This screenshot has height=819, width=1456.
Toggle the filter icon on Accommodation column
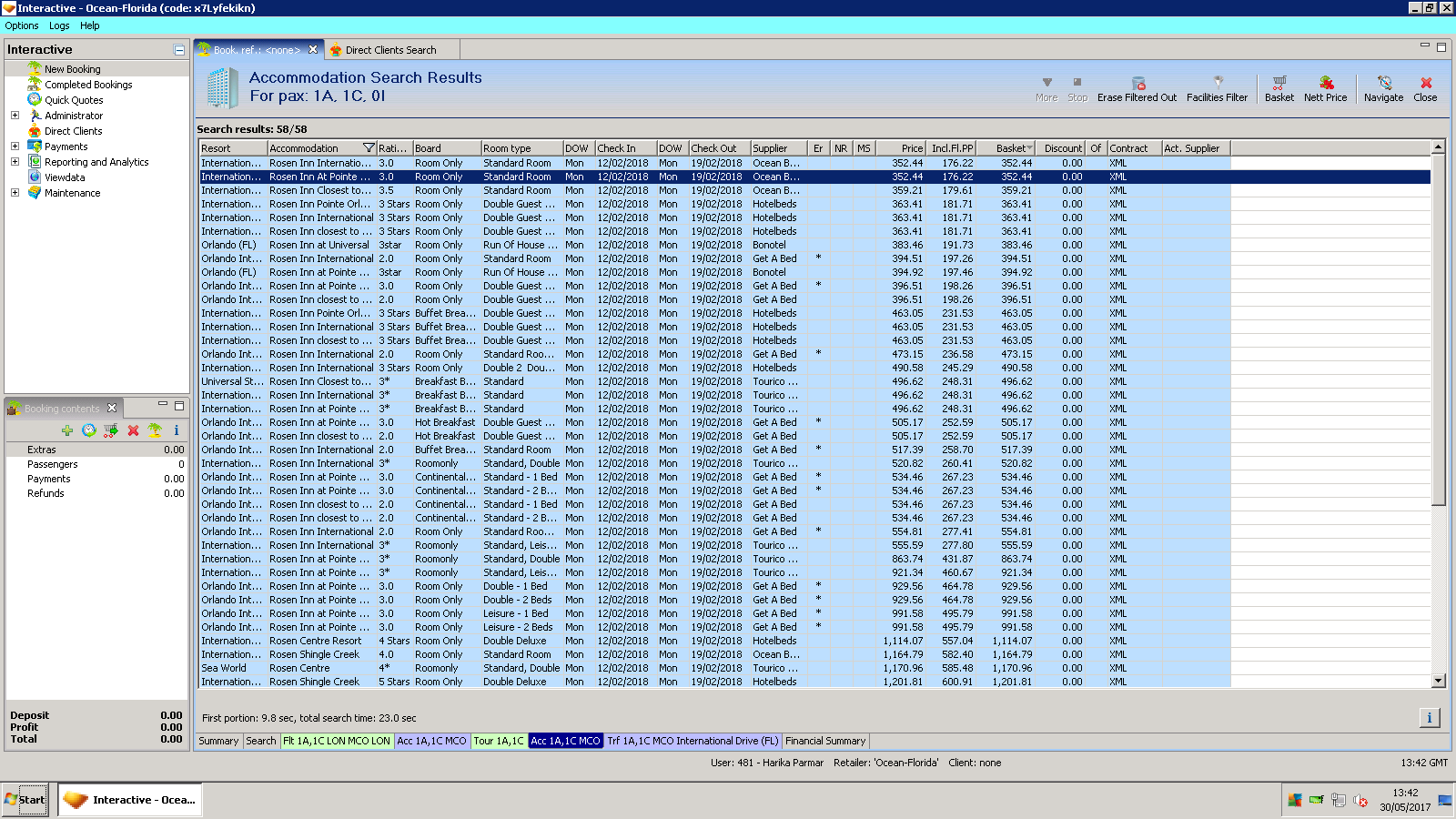point(369,148)
